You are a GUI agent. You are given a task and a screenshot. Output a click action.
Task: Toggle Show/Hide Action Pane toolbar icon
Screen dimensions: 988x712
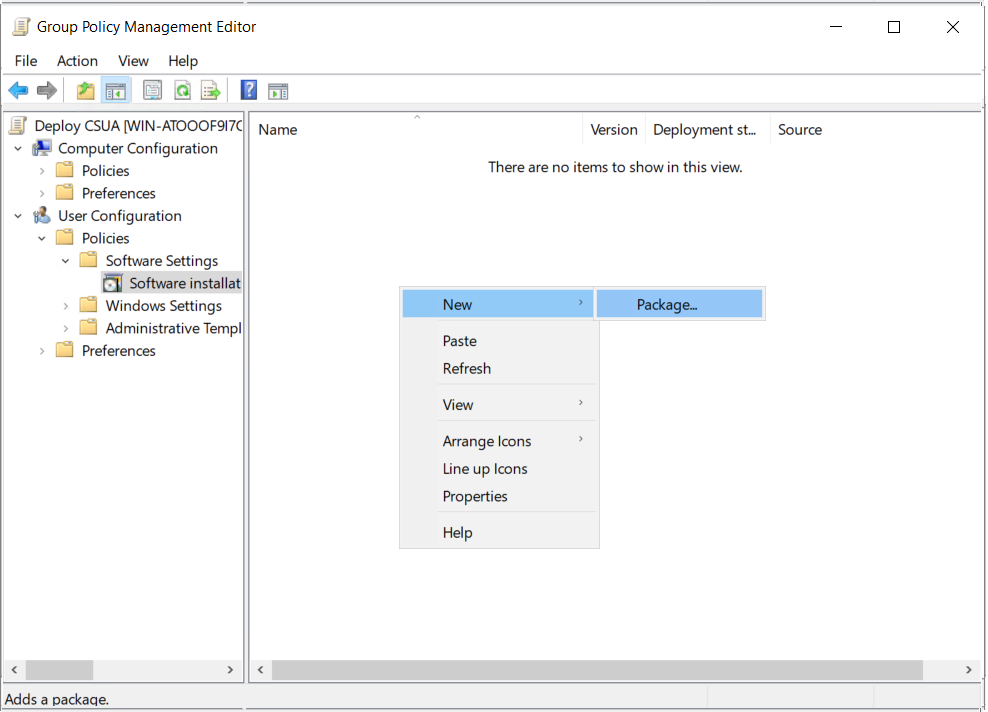coord(278,91)
